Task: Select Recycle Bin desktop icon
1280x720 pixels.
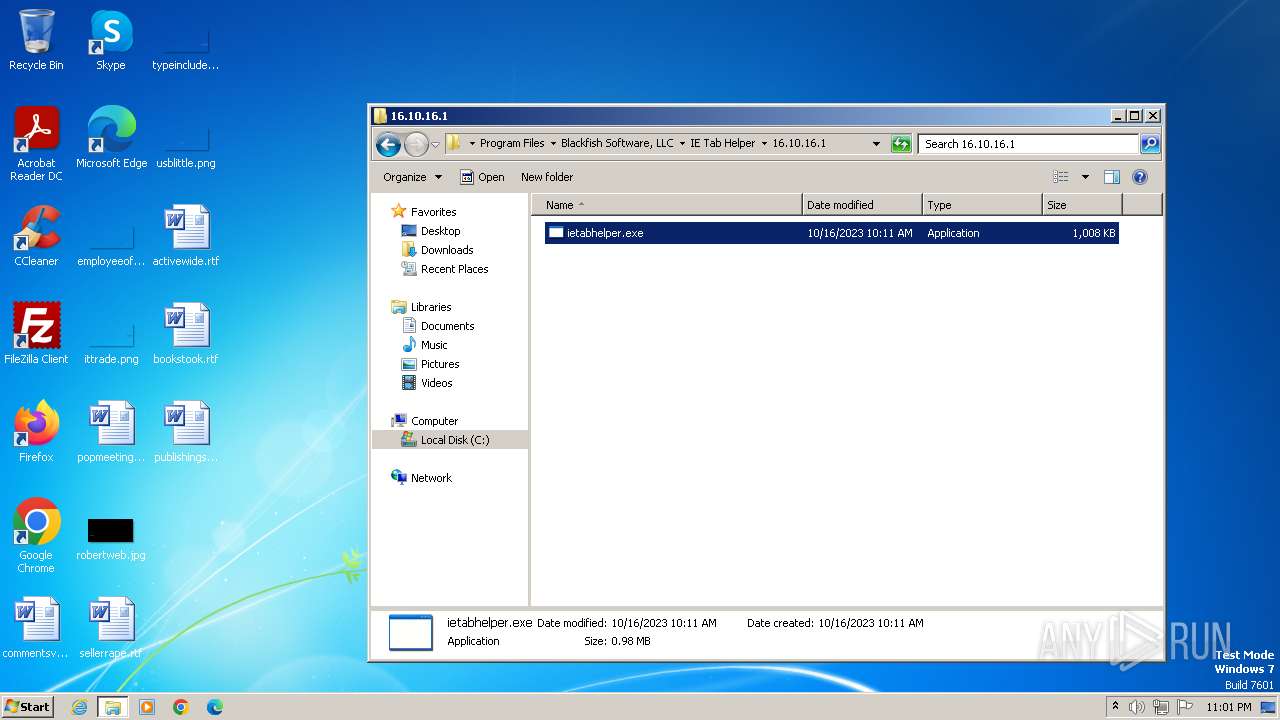Action: pos(36,40)
